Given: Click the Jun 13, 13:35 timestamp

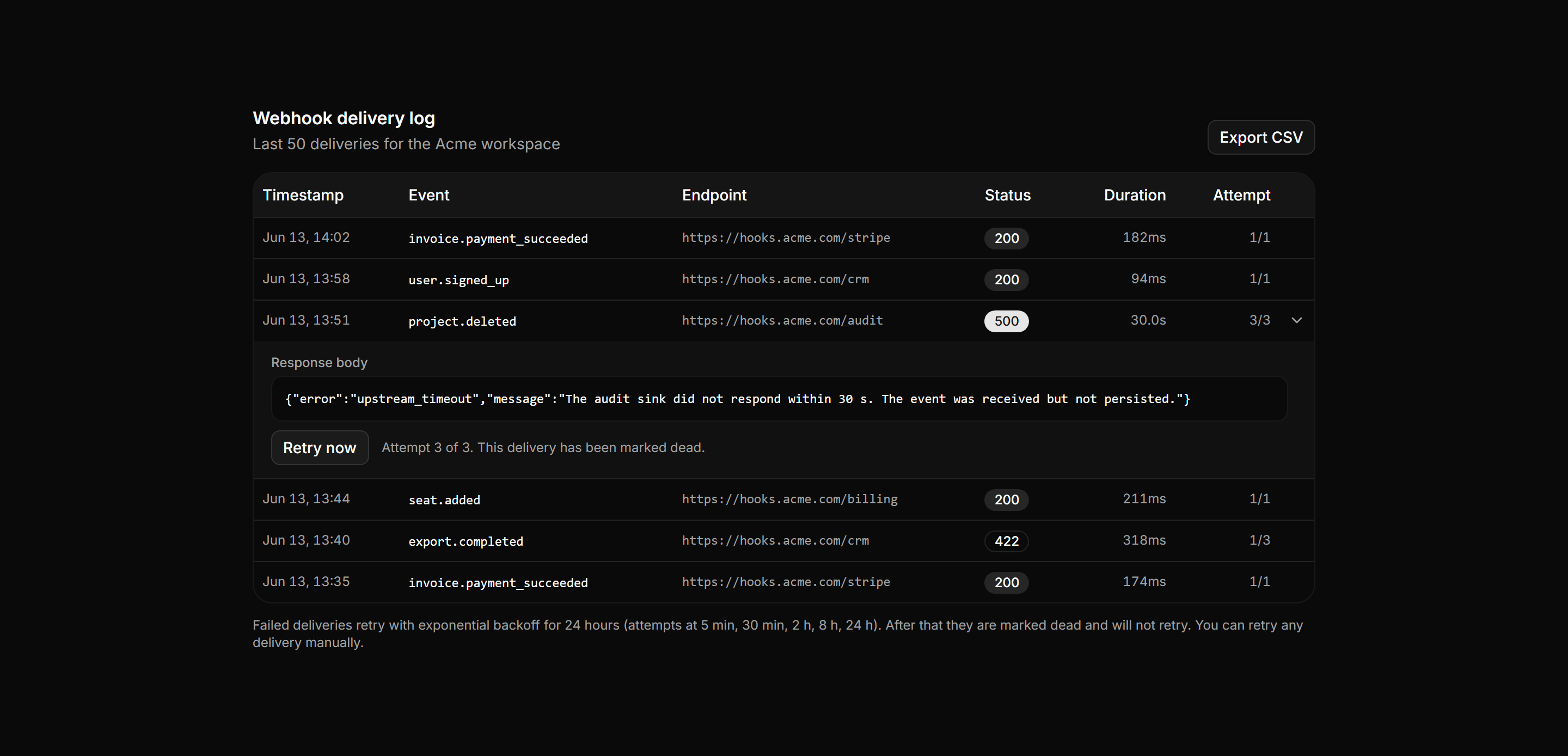Looking at the screenshot, I should click(x=306, y=582).
